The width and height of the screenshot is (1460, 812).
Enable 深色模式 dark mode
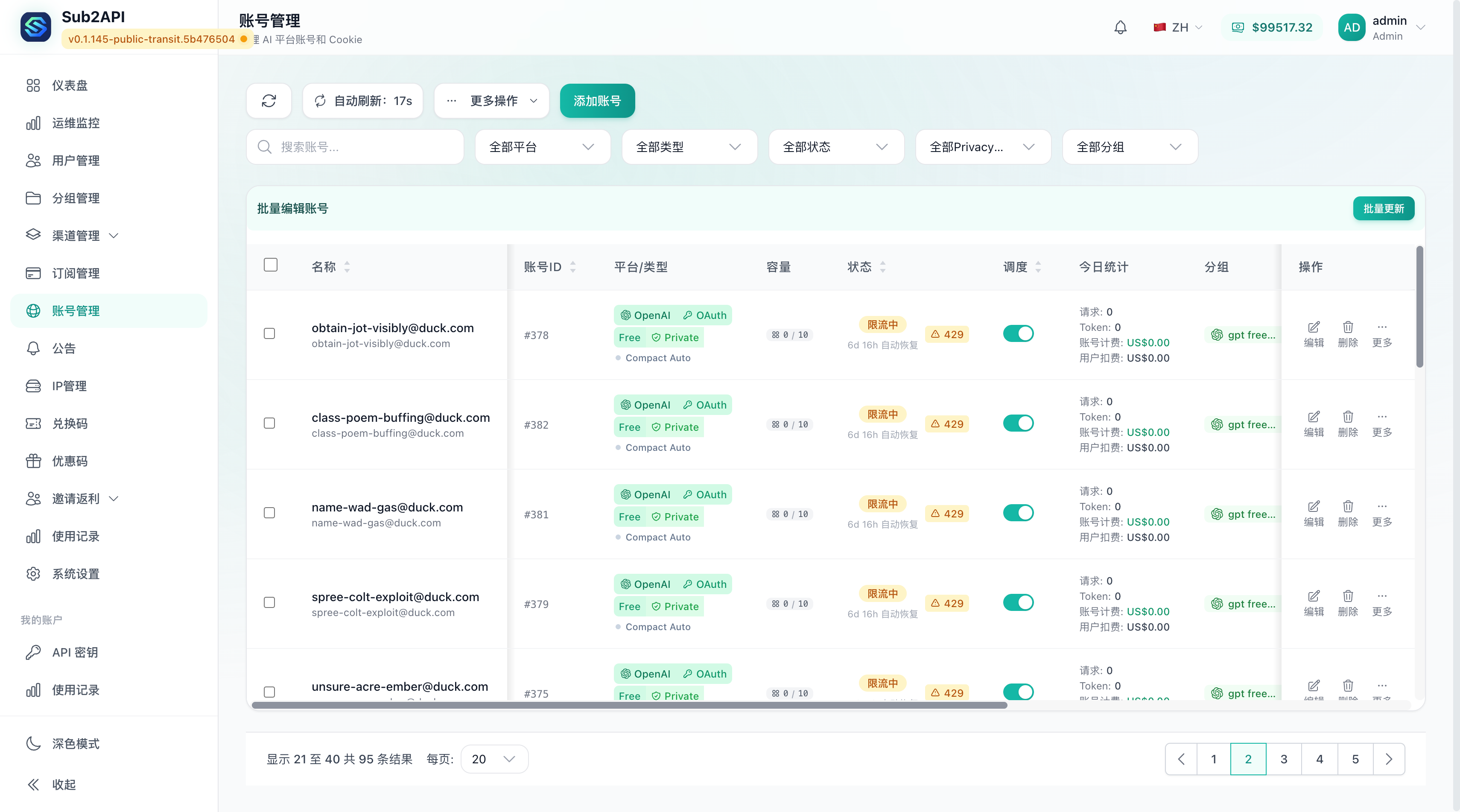[108, 743]
